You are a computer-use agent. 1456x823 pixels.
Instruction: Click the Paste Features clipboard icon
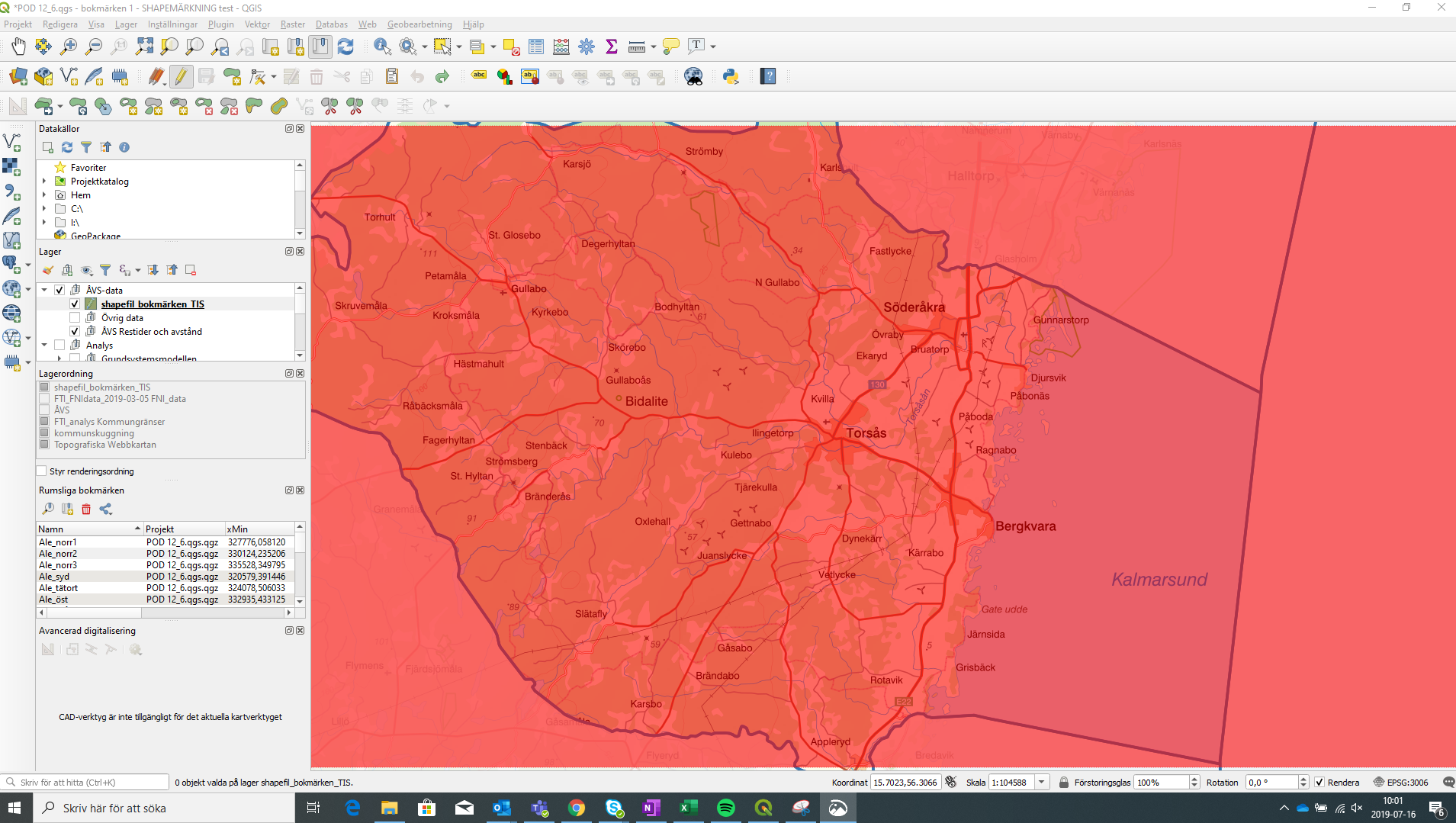click(x=392, y=76)
